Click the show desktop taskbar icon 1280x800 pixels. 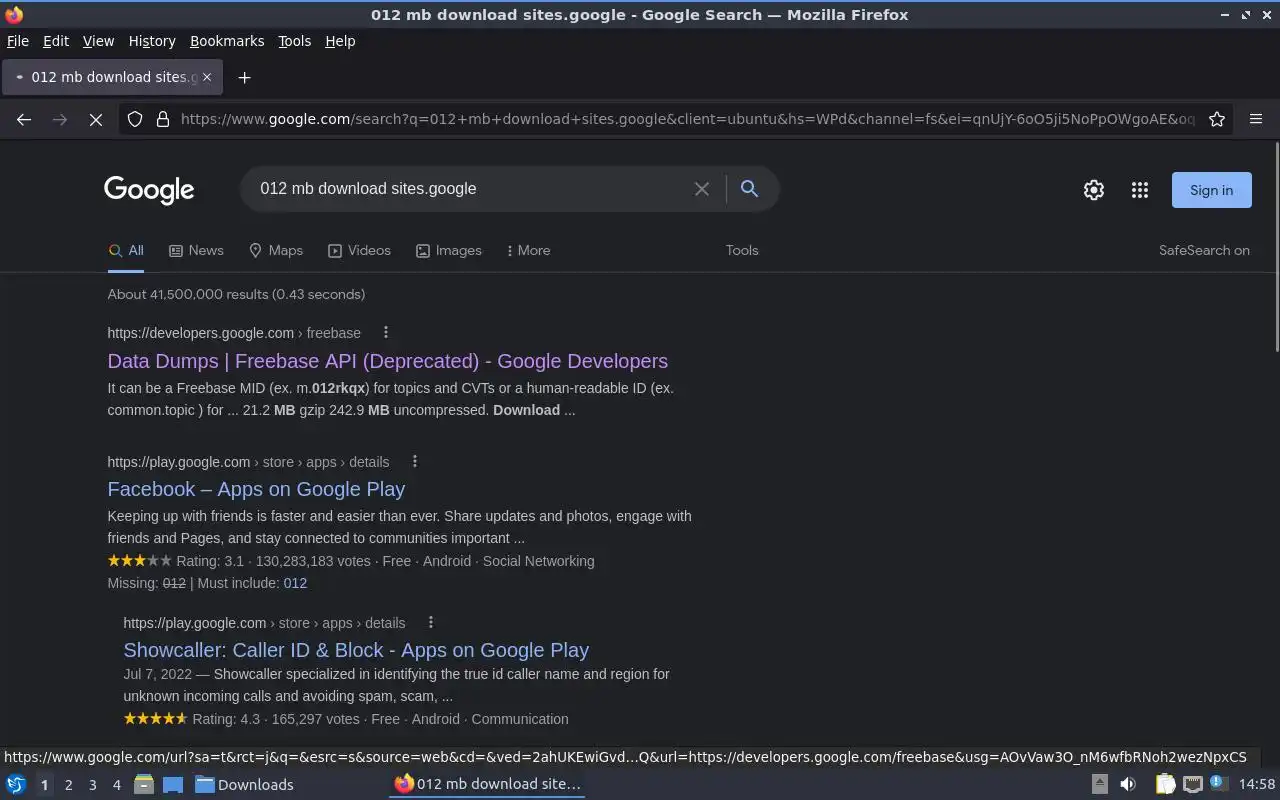tap(173, 784)
